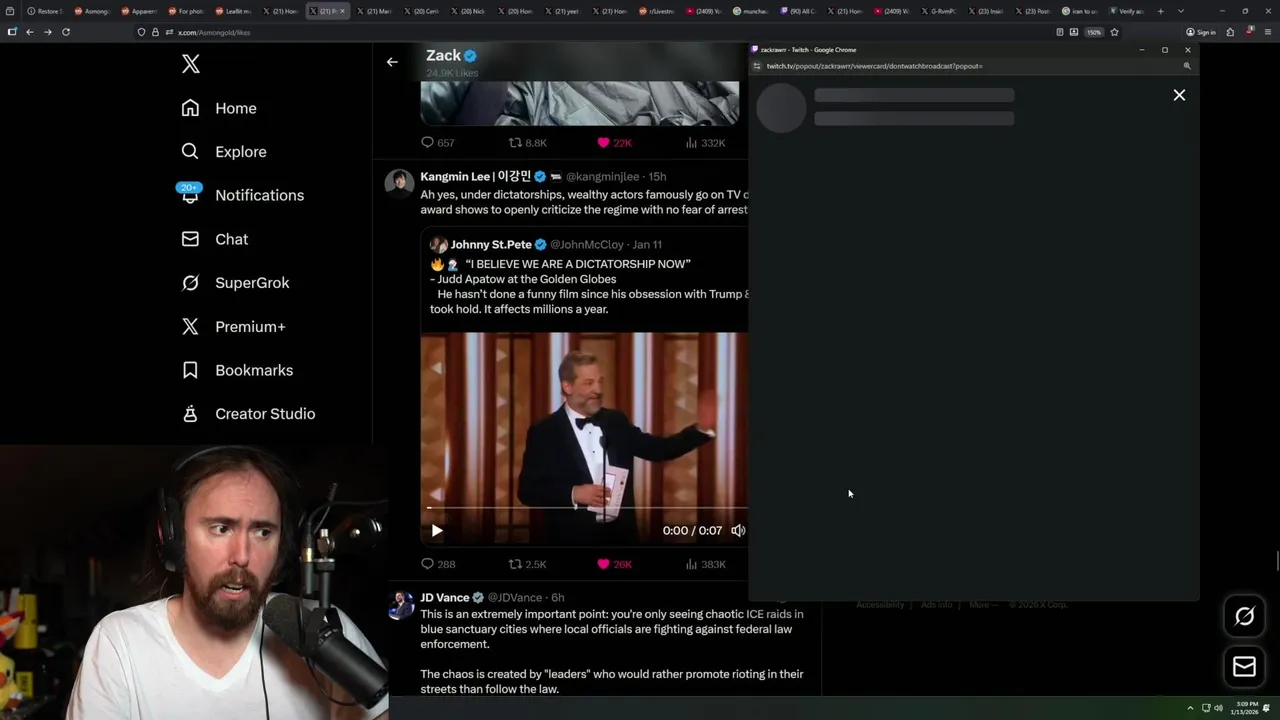Go forward in the Firefox toolbar
The image size is (1280, 720).
click(47, 32)
